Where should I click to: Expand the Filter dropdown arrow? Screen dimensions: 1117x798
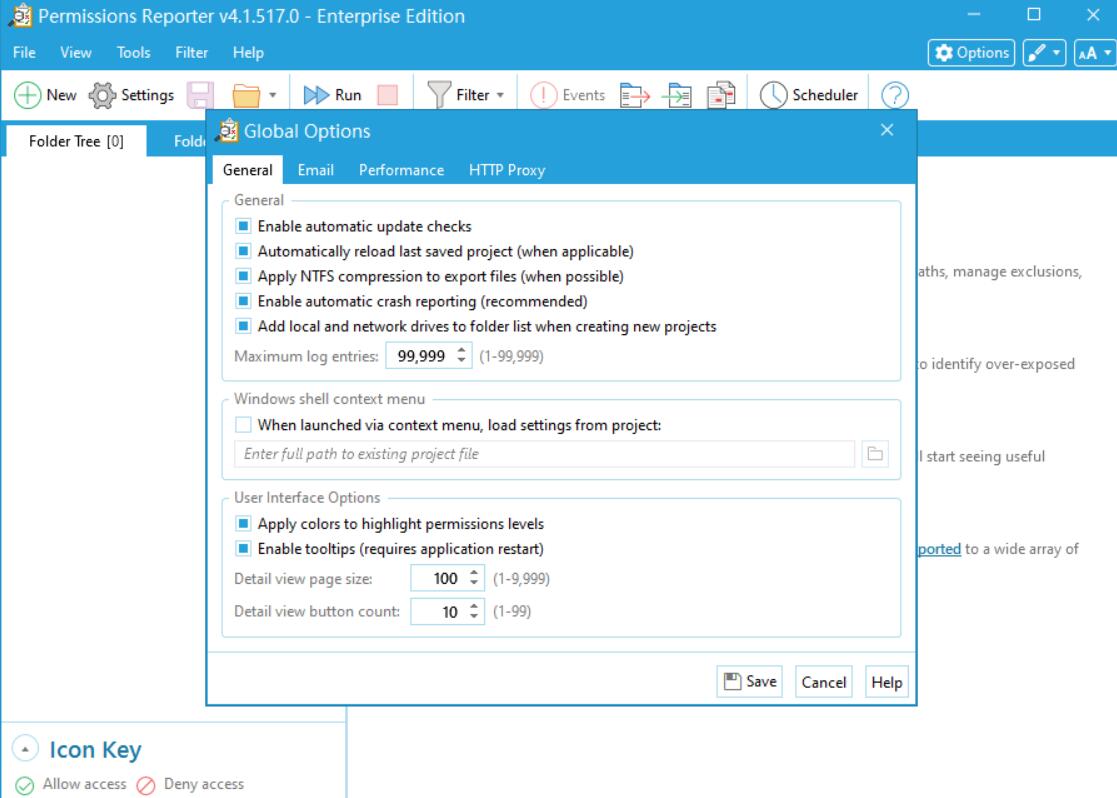(x=500, y=95)
